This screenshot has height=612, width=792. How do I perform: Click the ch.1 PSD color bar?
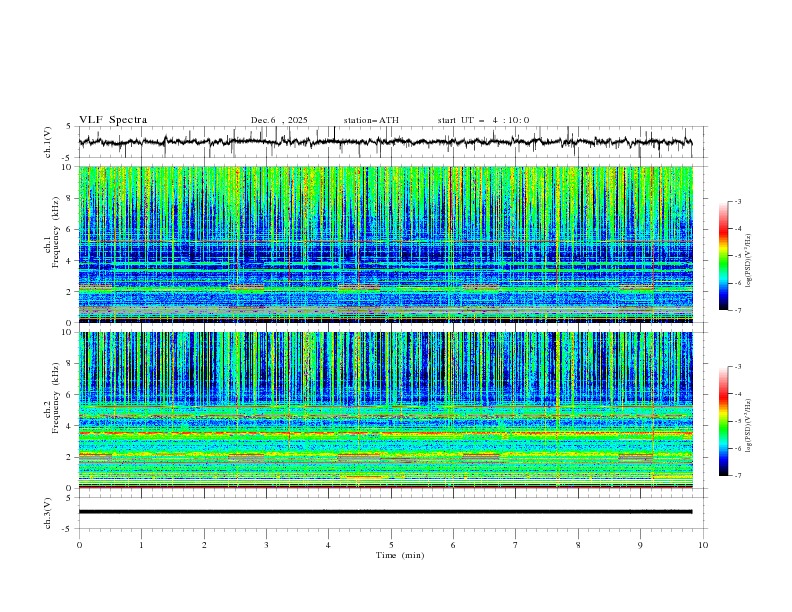click(x=724, y=256)
